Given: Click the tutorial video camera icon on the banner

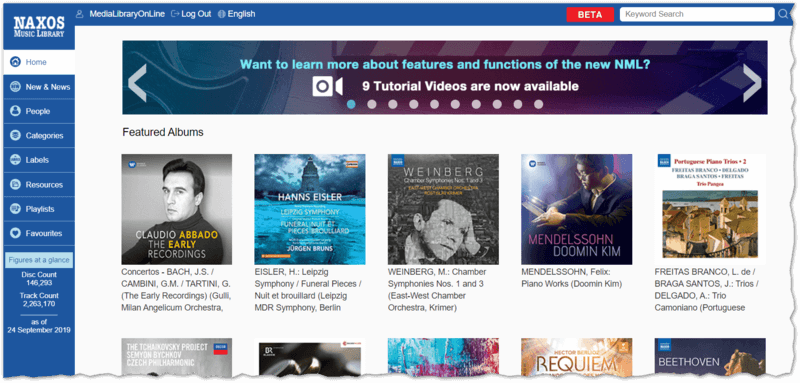Looking at the screenshot, I should (x=327, y=86).
